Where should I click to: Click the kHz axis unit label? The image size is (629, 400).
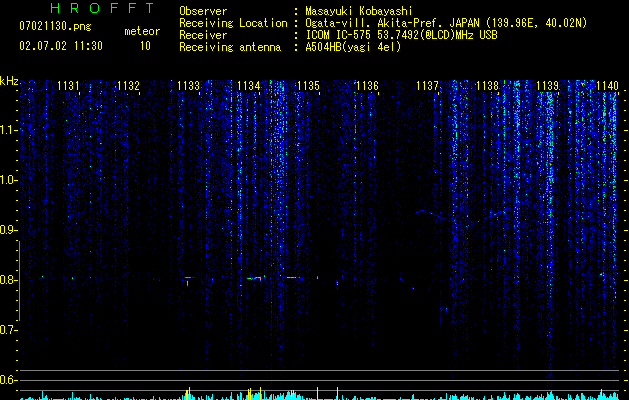coord(9,81)
